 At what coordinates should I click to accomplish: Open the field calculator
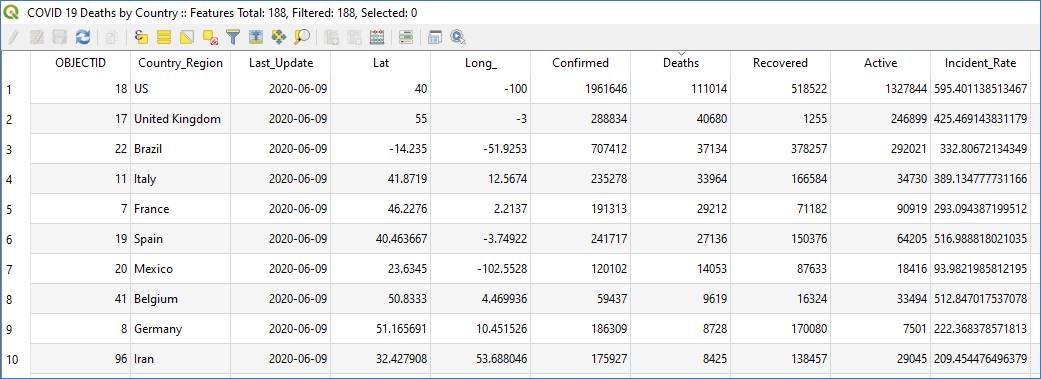(x=376, y=37)
